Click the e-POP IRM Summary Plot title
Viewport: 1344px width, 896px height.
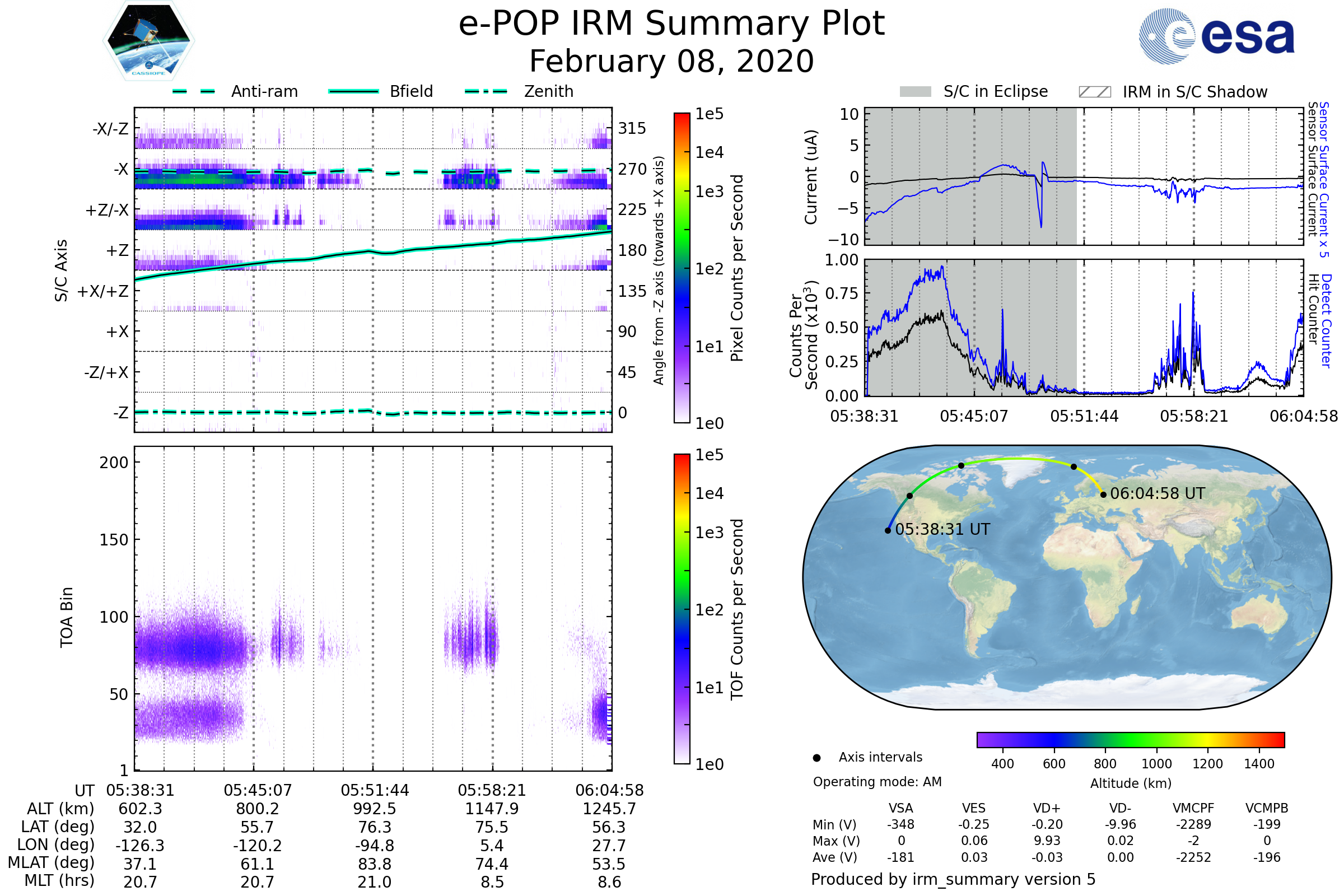tap(671, 24)
